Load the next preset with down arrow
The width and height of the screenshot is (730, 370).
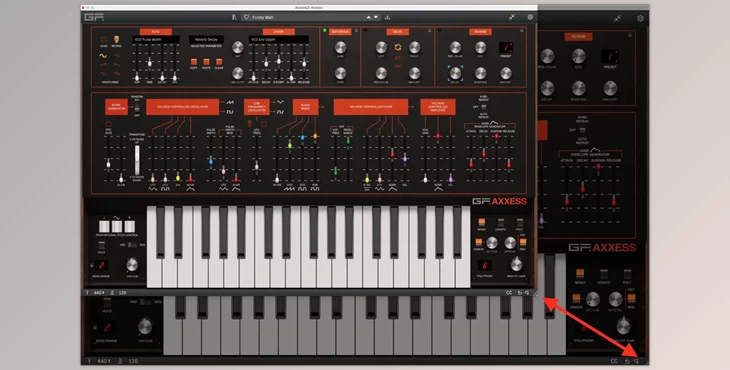[376, 17]
